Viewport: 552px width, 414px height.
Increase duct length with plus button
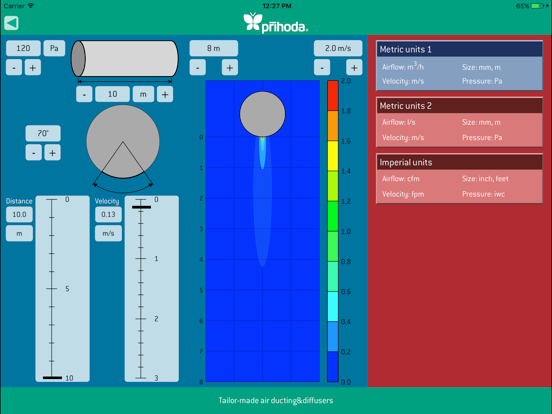[165, 94]
